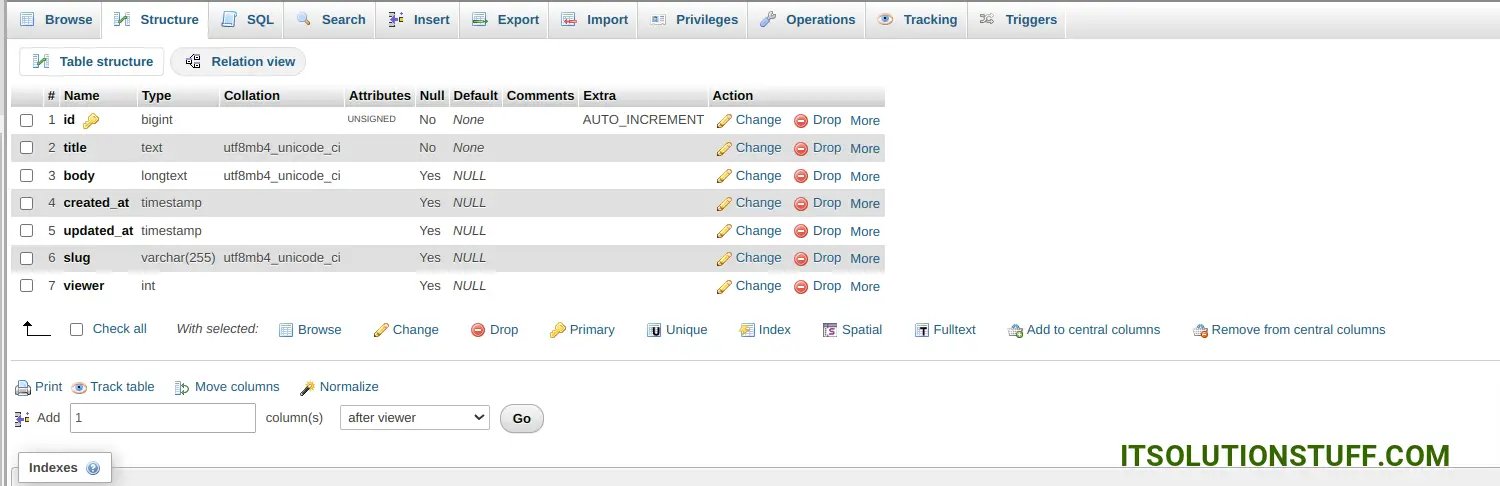Screen dimensions: 1500x486
Task: Click the Indexes help question mark icon
Action: (x=93, y=468)
